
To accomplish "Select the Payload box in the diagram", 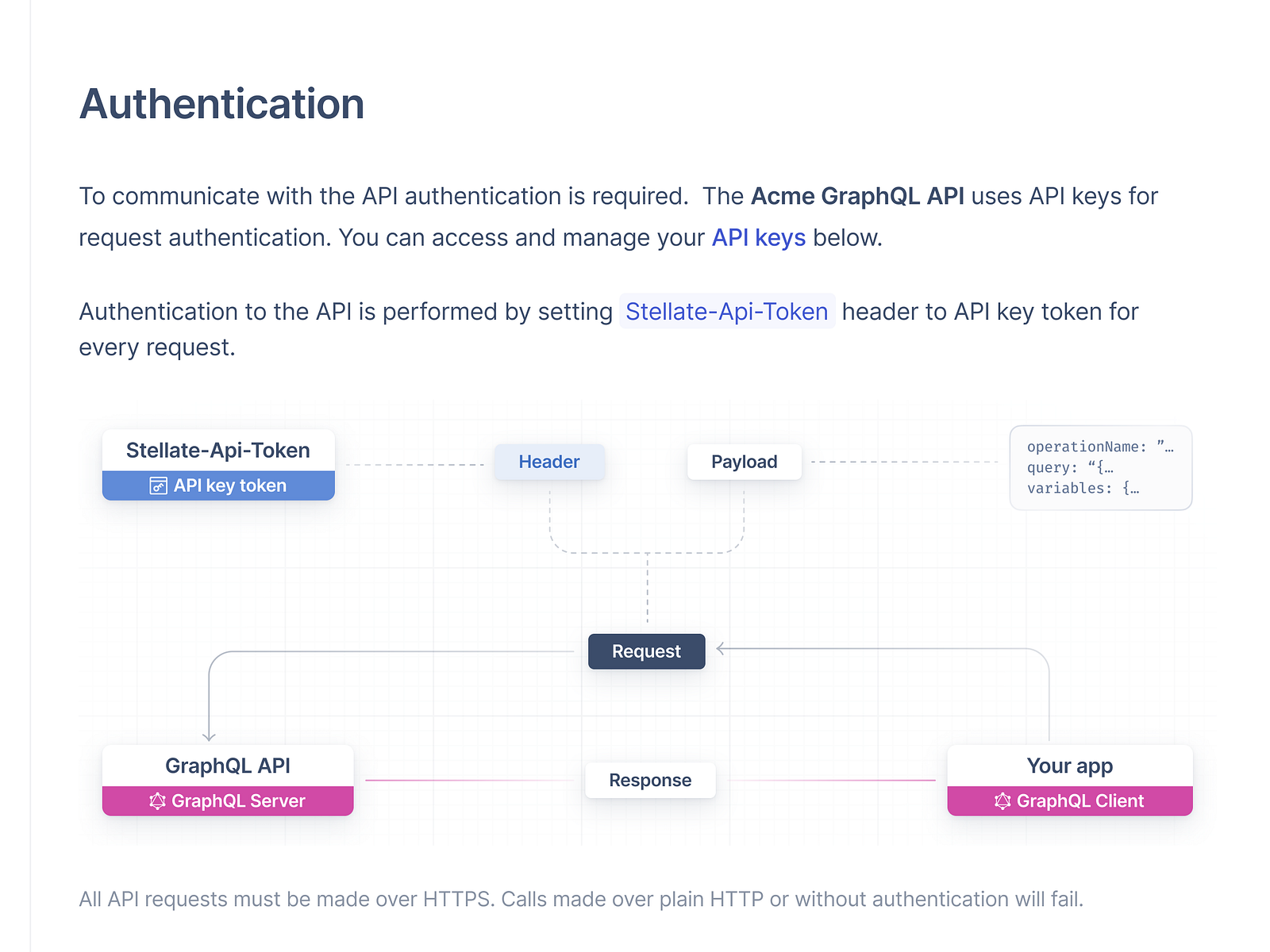I will (x=744, y=462).
